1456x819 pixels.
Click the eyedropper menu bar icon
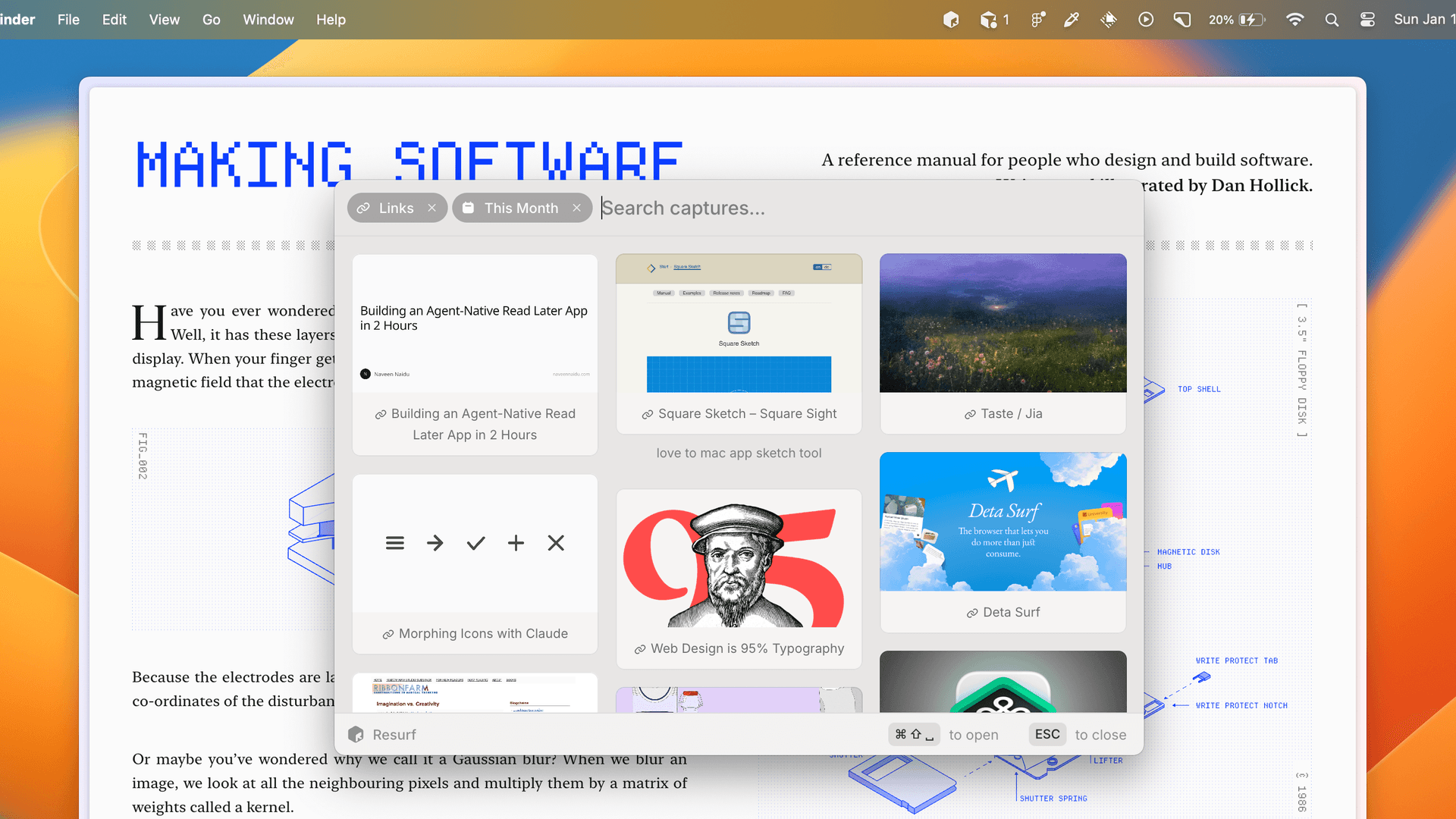pyautogui.click(x=1071, y=20)
